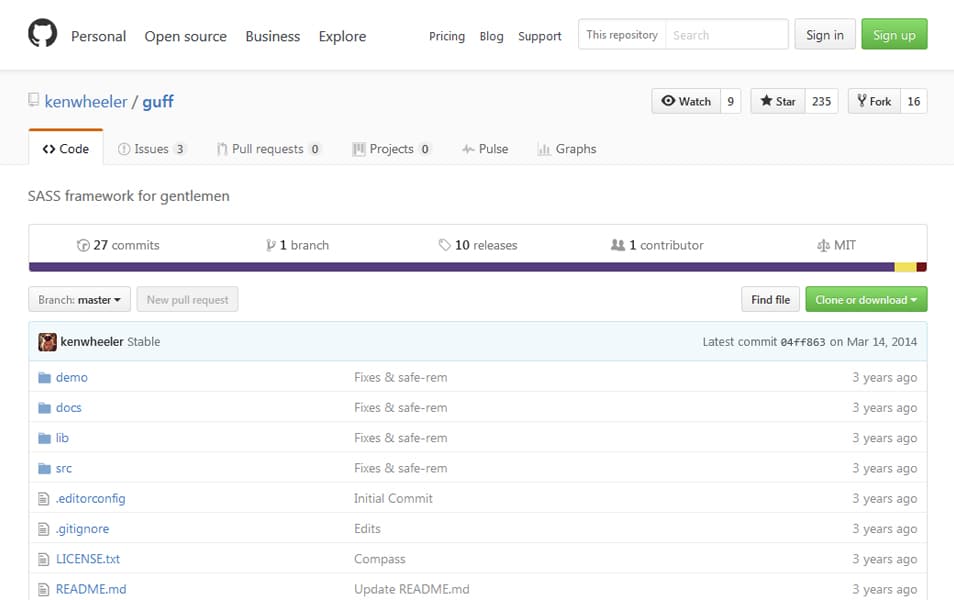Click the Star icon to star guff

pyautogui.click(x=764, y=101)
